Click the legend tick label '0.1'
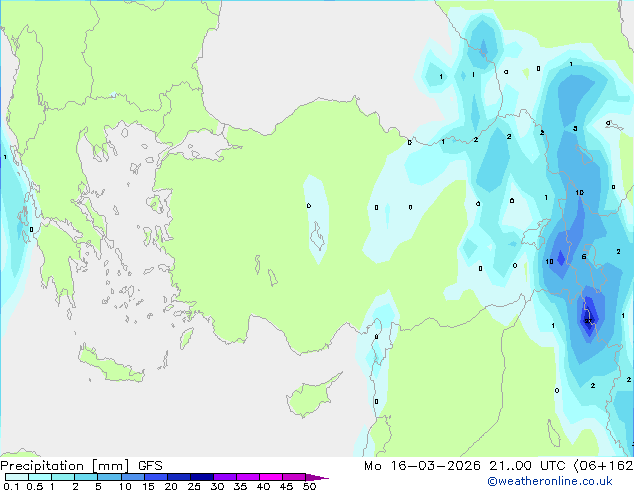The width and height of the screenshot is (634, 490). coord(11,486)
